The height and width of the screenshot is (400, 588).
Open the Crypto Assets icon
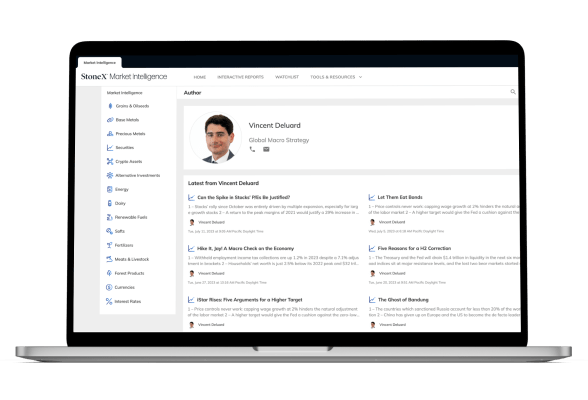tap(110, 161)
